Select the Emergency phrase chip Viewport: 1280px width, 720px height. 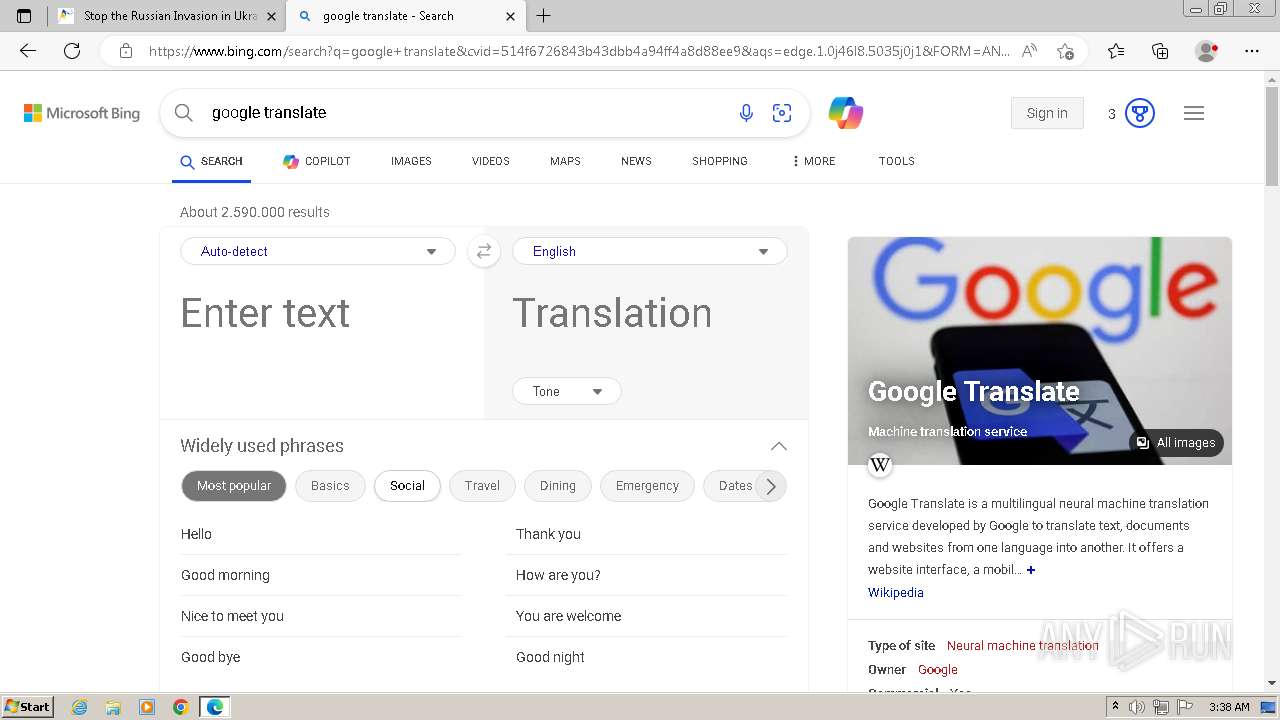(647, 486)
